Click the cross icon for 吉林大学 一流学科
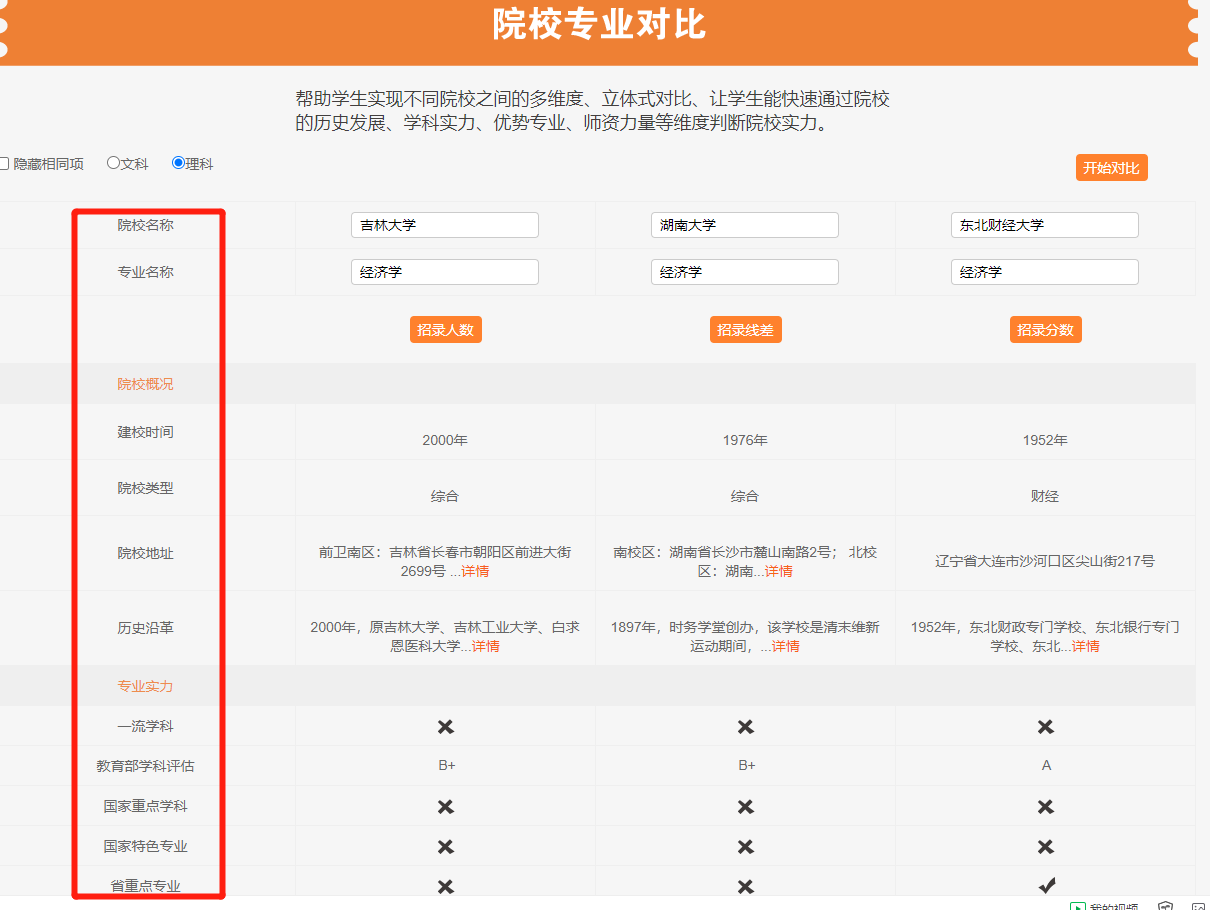 (445, 726)
